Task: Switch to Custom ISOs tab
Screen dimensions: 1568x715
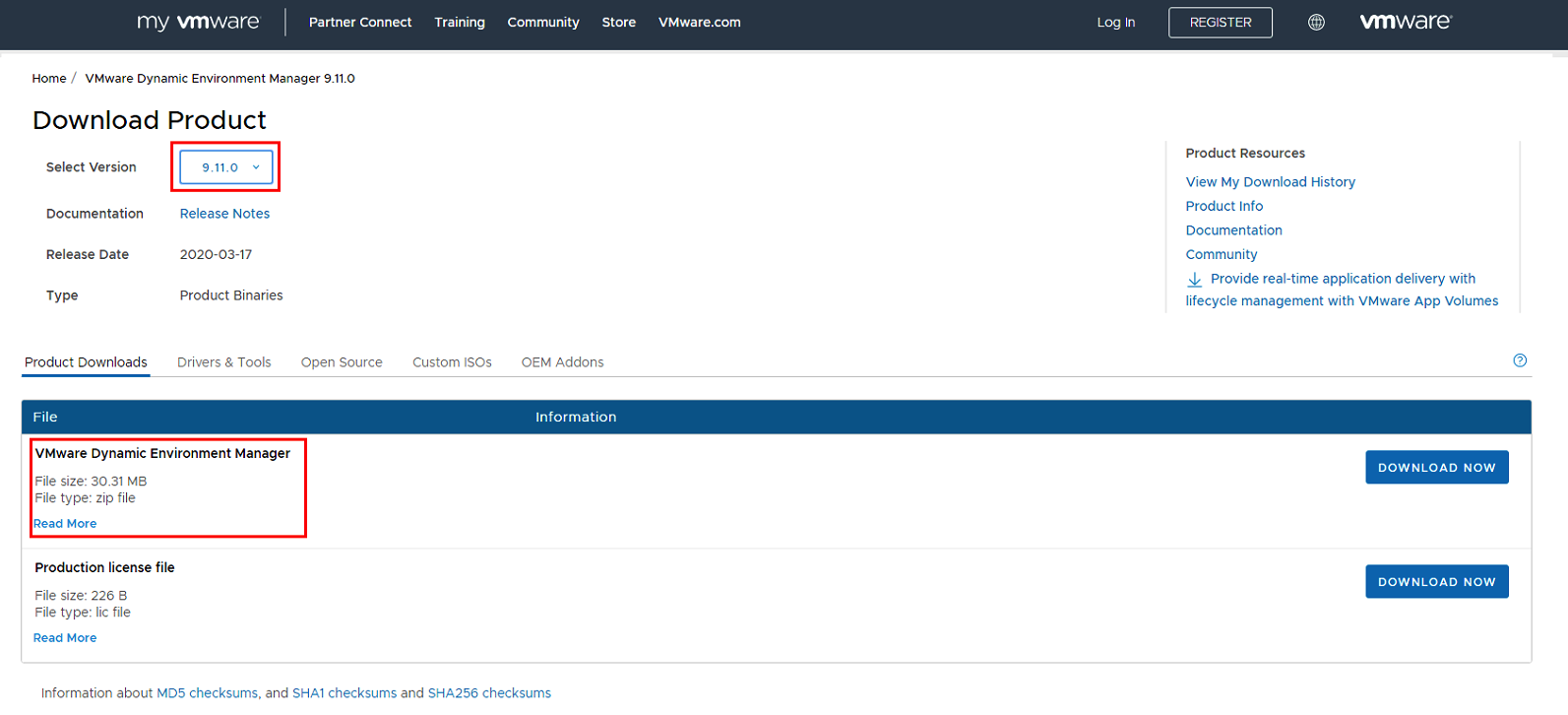Action: (x=452, y=362)
